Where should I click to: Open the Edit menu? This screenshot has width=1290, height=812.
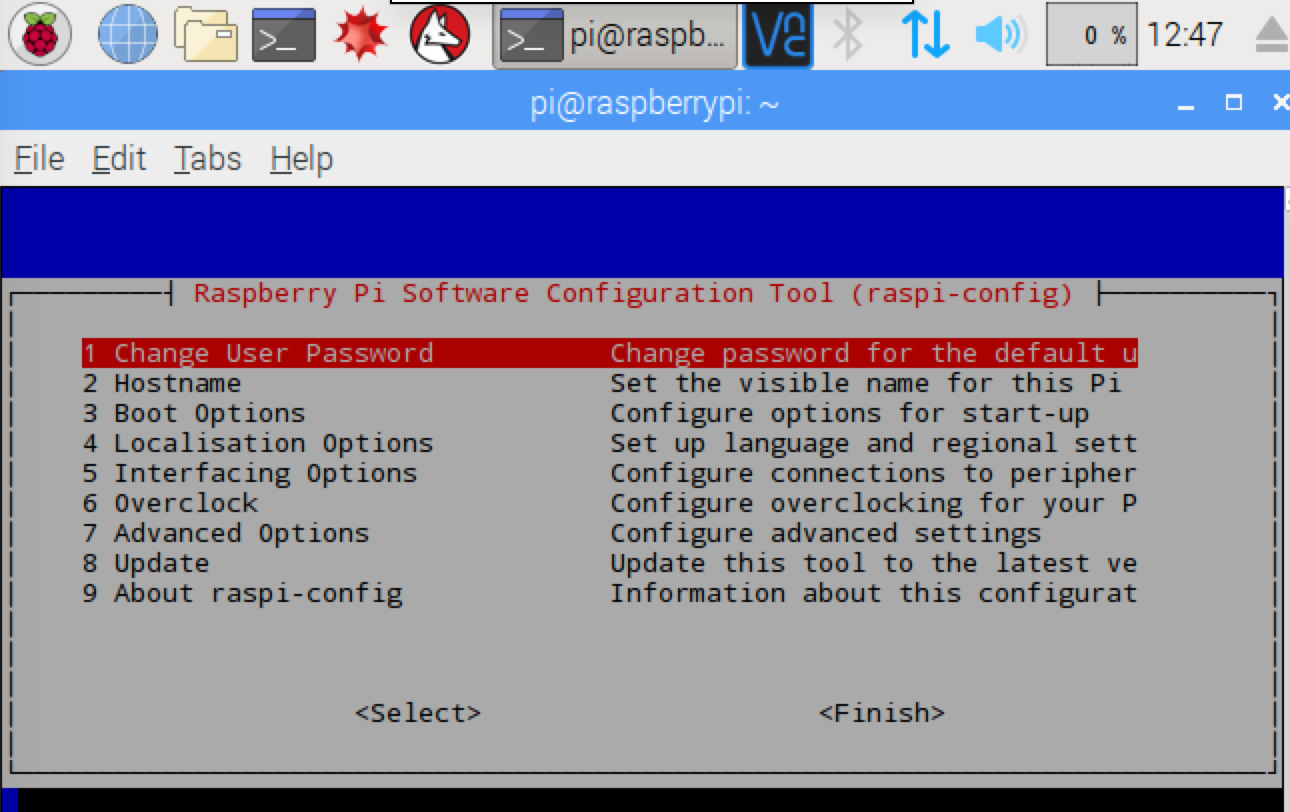(119, 159)
